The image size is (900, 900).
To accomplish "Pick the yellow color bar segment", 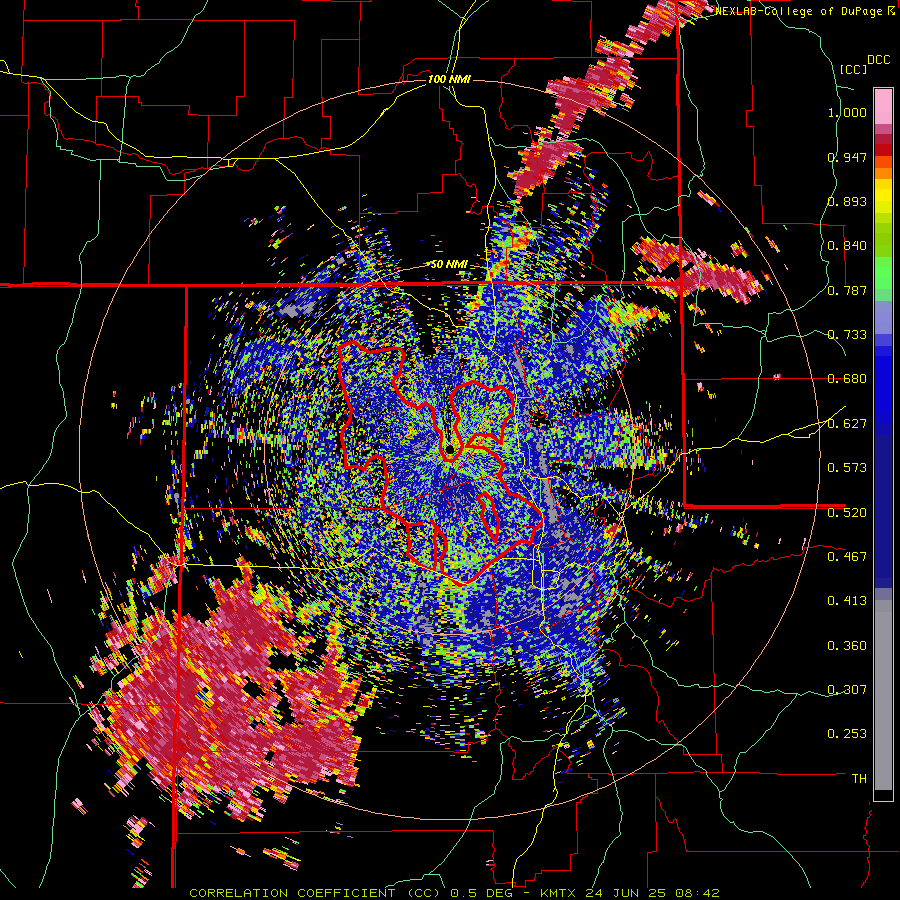I will pos(883,196).
